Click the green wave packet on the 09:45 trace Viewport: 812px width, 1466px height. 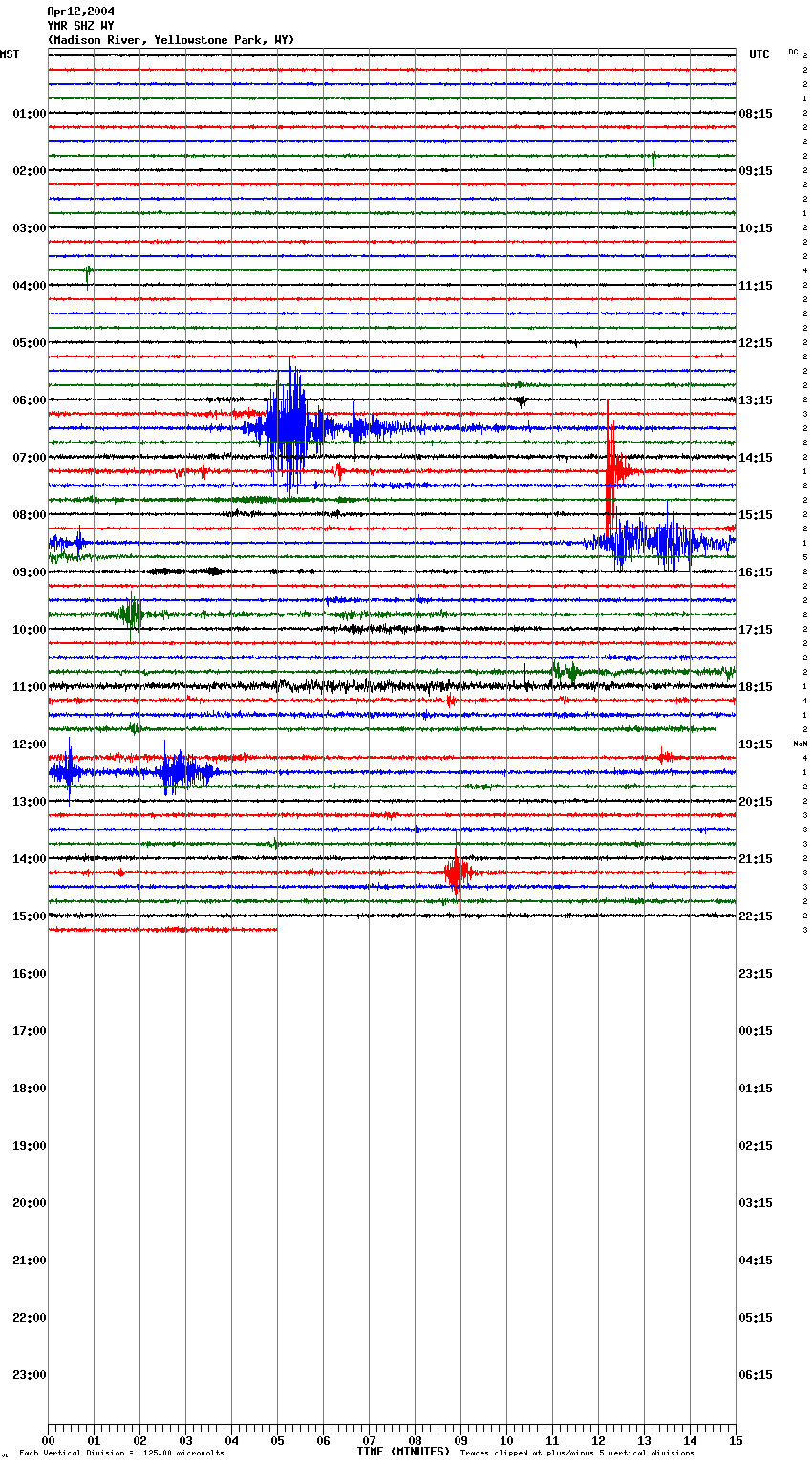[x=131, y=614]
